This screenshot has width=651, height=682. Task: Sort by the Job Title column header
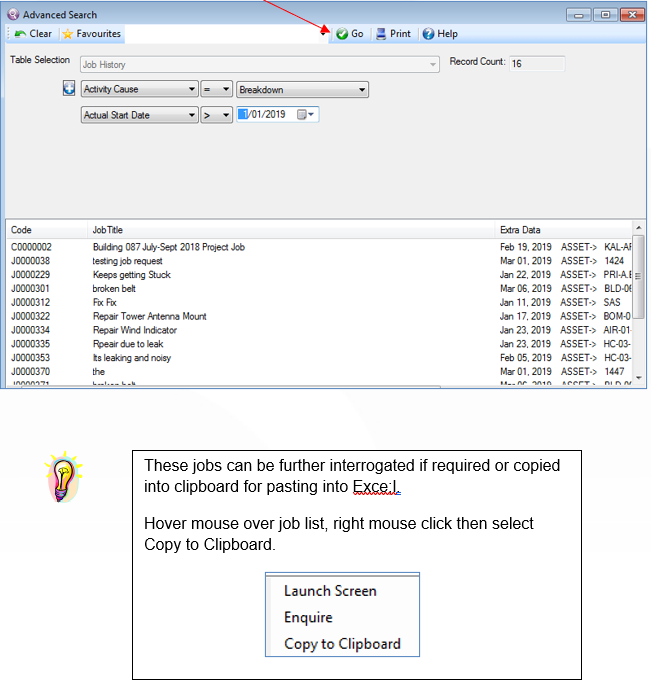pos(290,230)
